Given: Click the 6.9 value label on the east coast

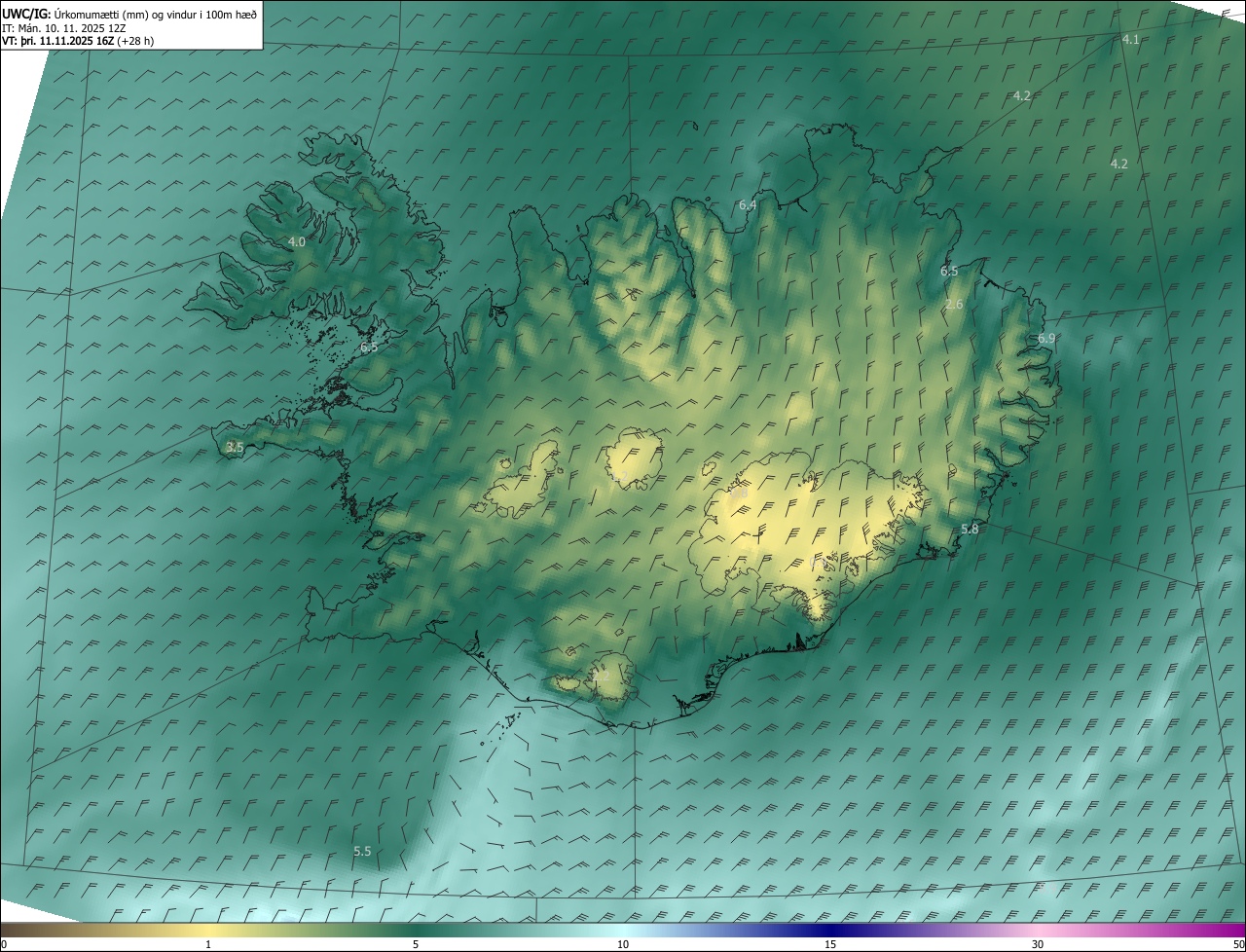Looking at the screenshot, I should (1046, 339).
